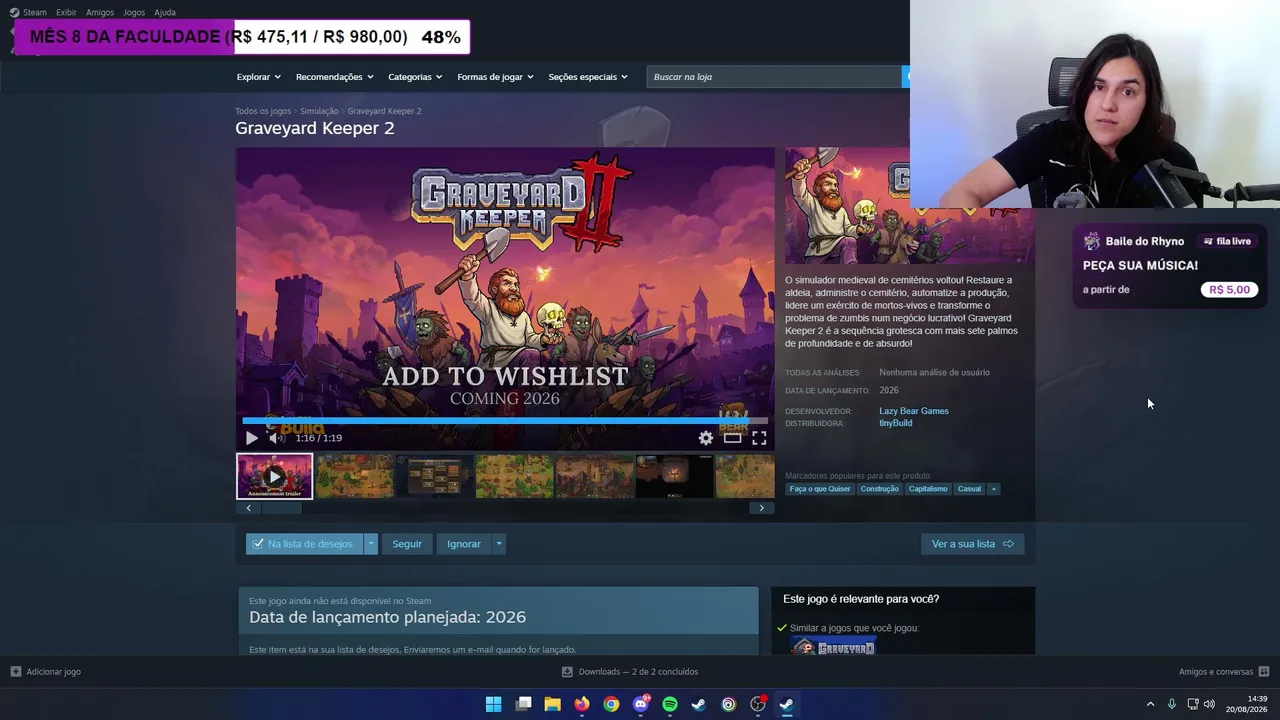Viewport: 1280px width, 720px height.
Task: Open the Ajuda menu
Action: [x=165, y=12]
